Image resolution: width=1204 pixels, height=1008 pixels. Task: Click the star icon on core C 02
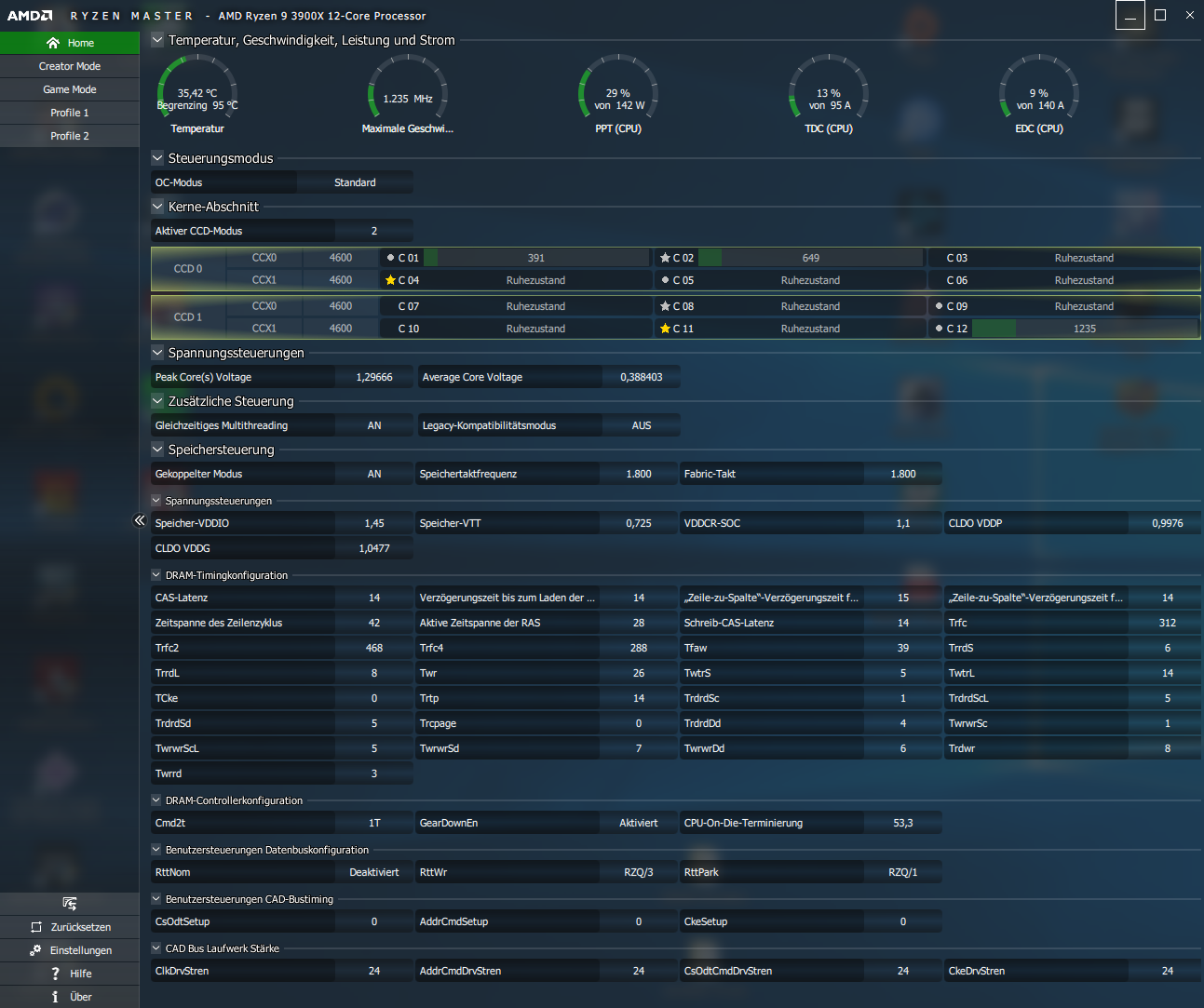click(665, 258)
